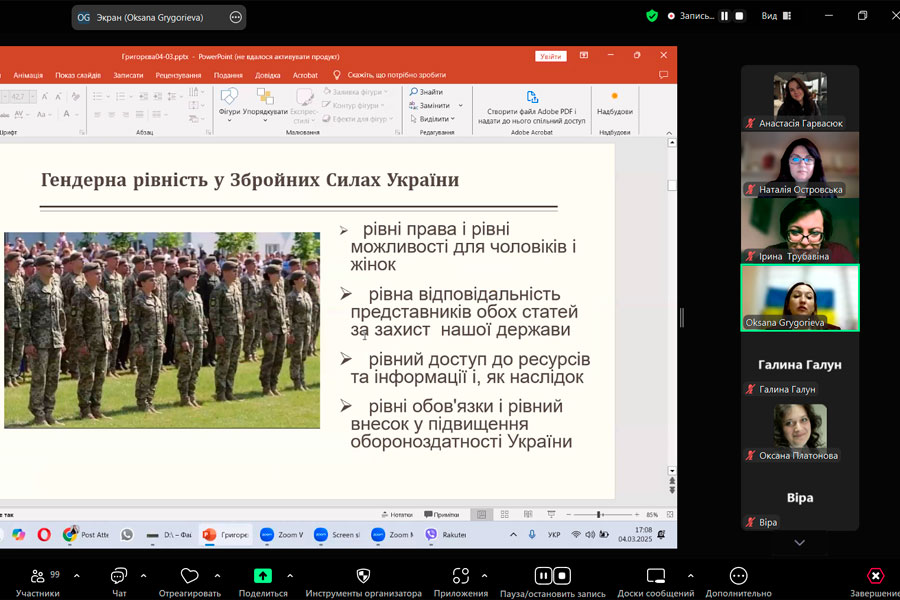Open the Zoom Чат panel
This screenshot has width=900, height=600.
click(x=119, y=577)
